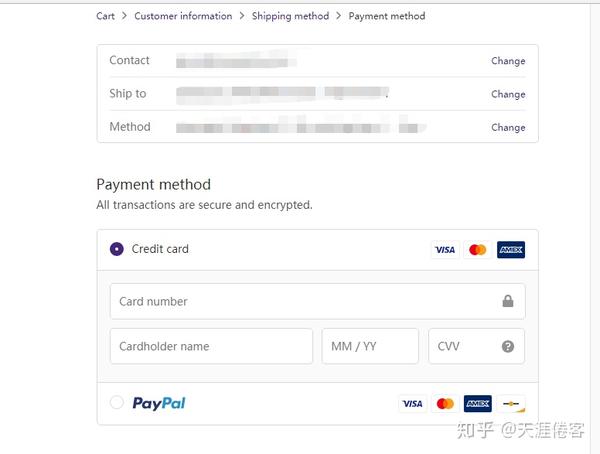
Task: Click the Mastercard logo beside Credit card
Action: (x=478, y=250)
